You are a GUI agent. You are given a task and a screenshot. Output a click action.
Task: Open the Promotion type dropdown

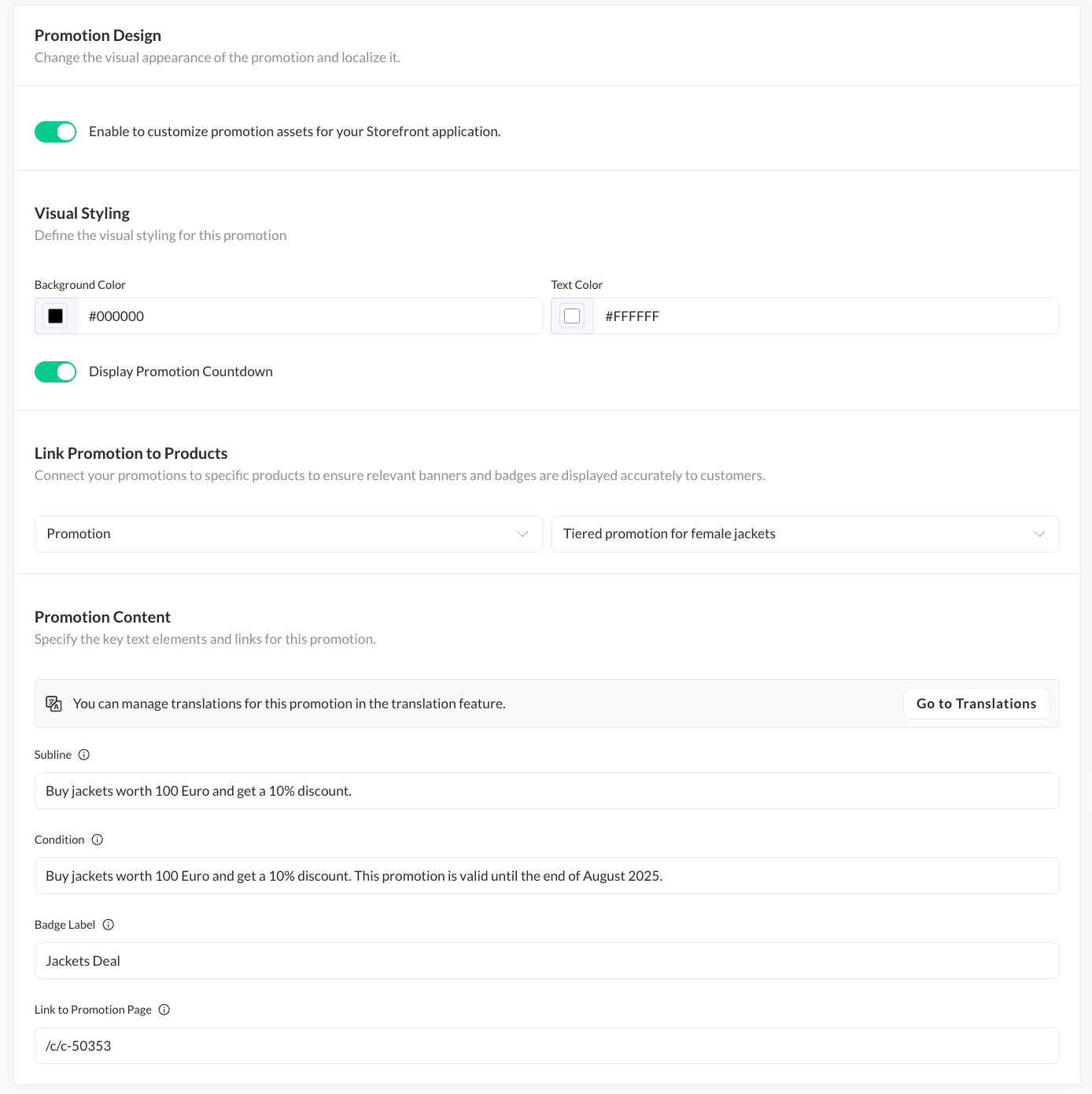coord(288,534)
